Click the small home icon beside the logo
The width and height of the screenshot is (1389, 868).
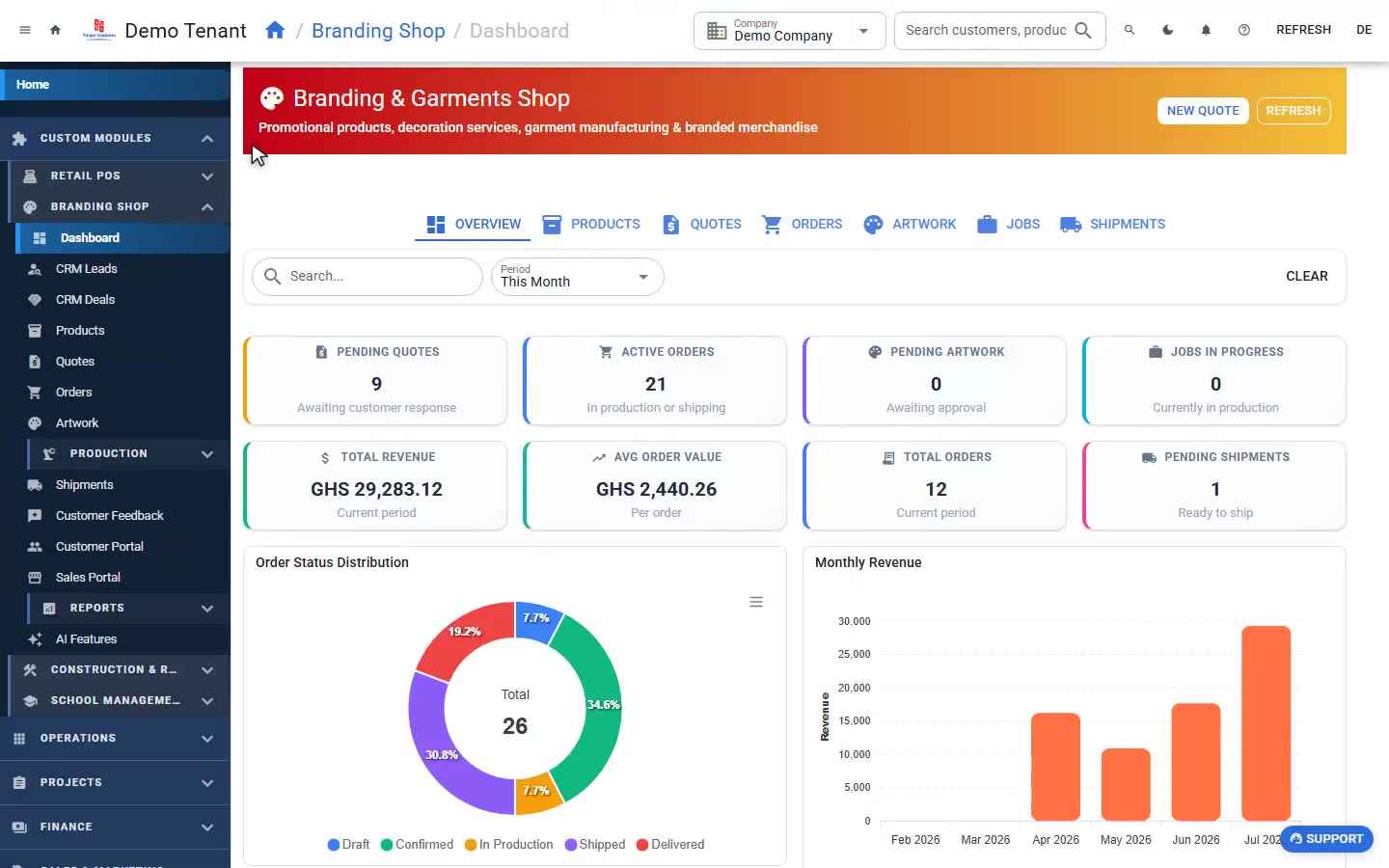pyautogui.click(x=55, y=30)
